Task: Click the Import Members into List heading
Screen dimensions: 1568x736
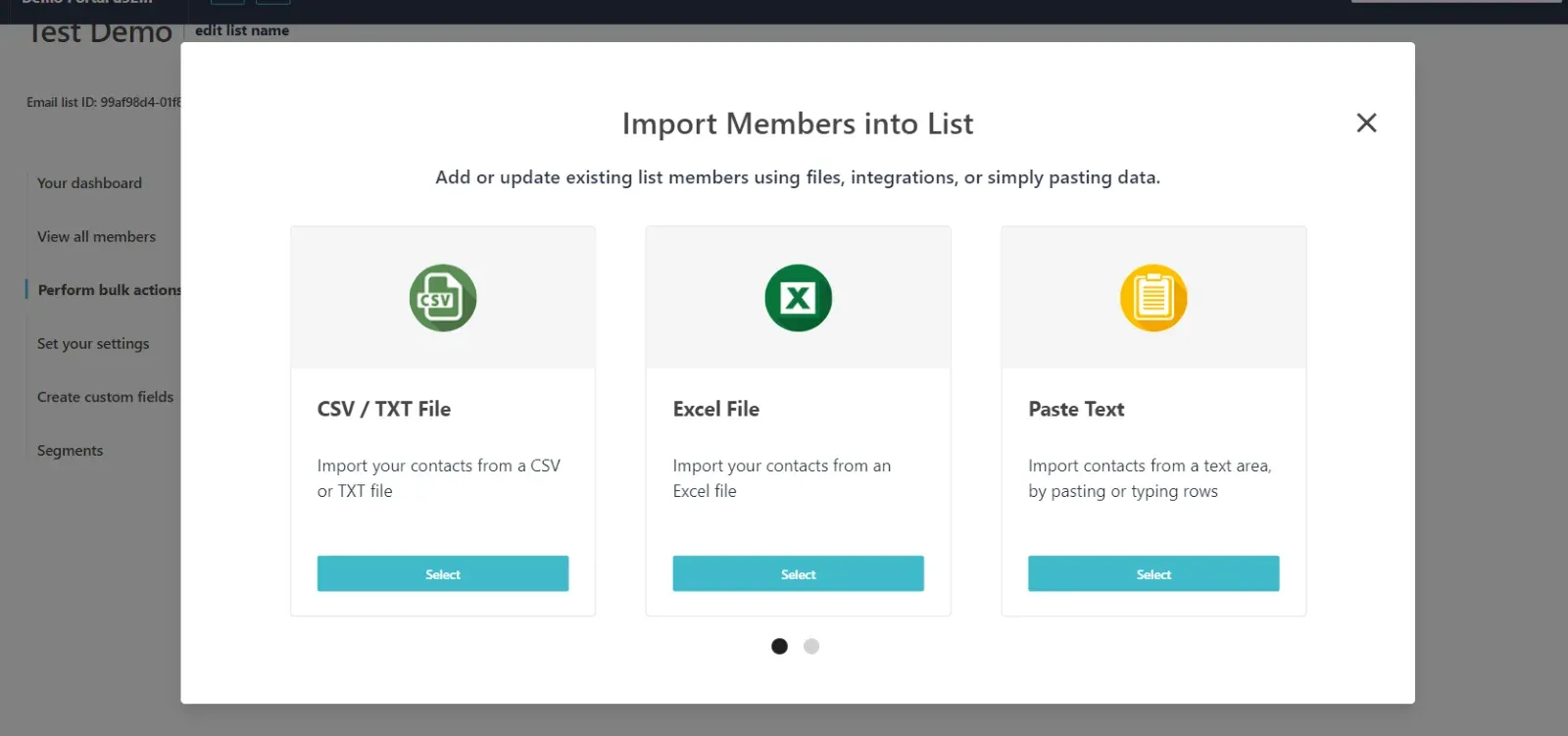Action: 798,123
